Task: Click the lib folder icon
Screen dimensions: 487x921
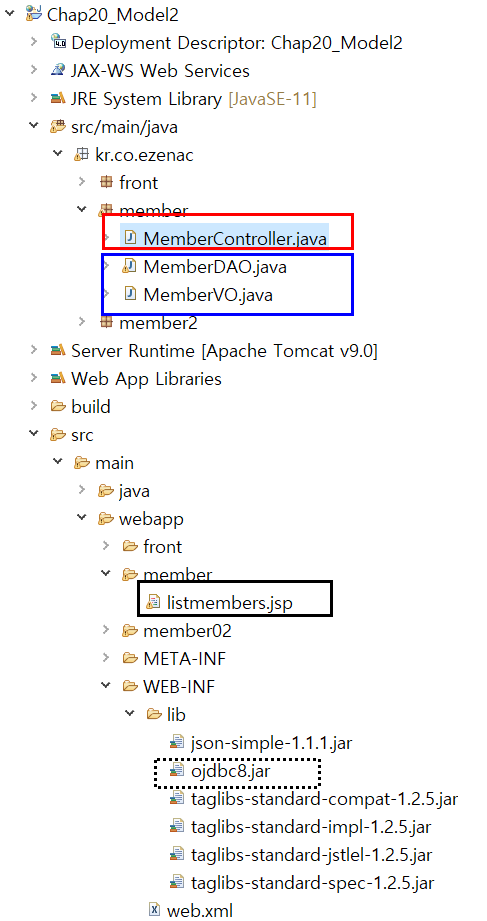Action: tap(154, 714)
